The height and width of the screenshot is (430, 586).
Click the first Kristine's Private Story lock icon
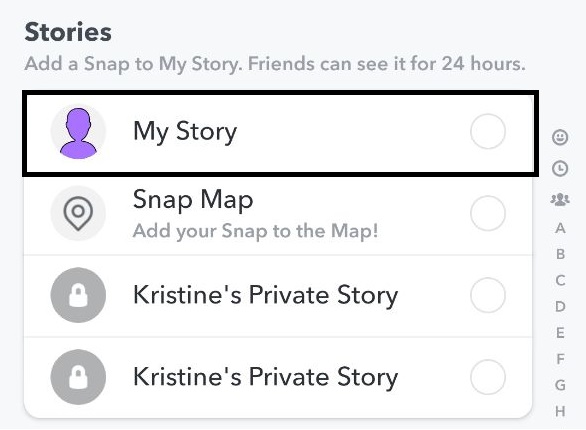(x=78, y=295)
